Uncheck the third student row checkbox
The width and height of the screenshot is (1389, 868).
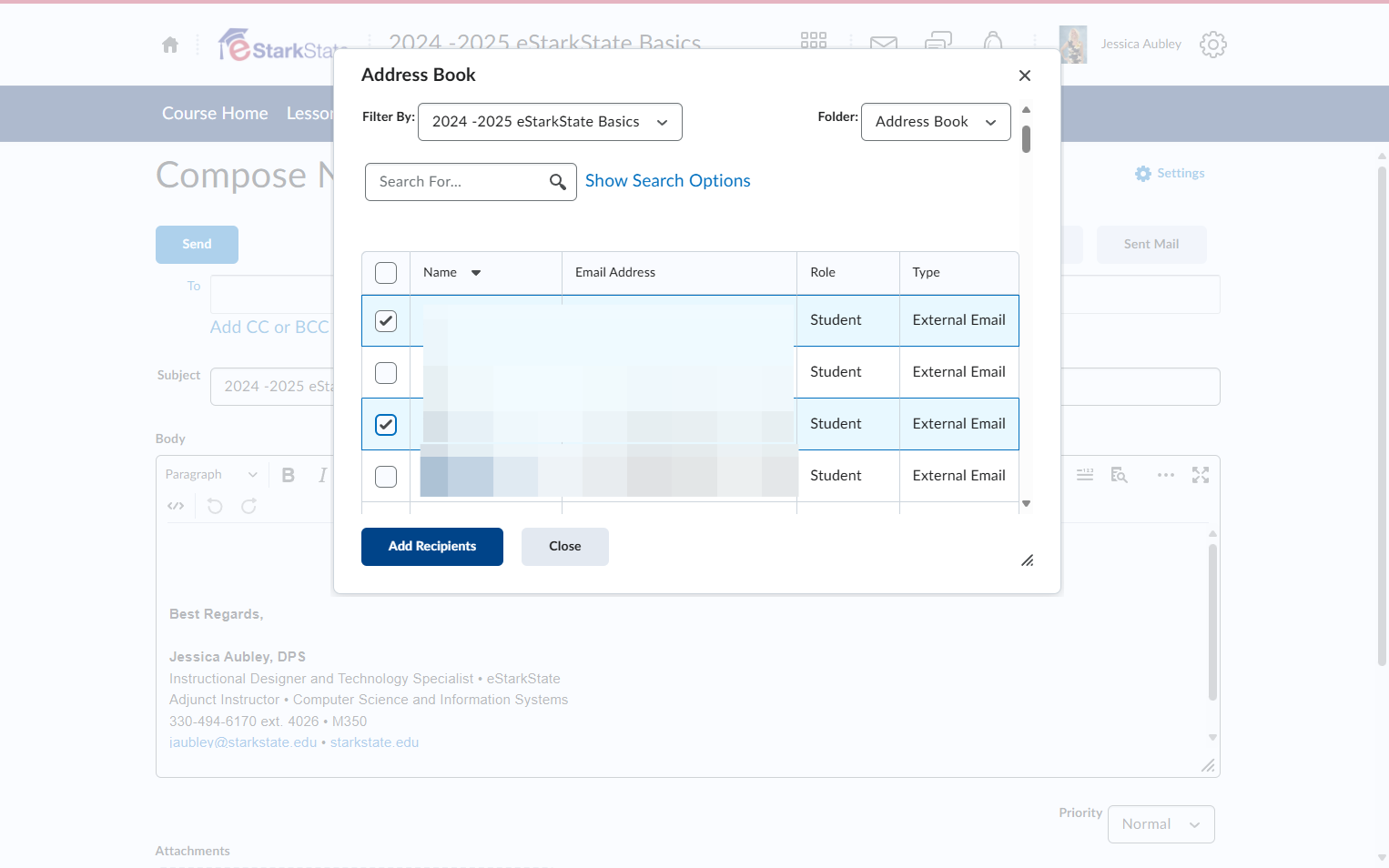pyautogui.click(x=386, y=425)
